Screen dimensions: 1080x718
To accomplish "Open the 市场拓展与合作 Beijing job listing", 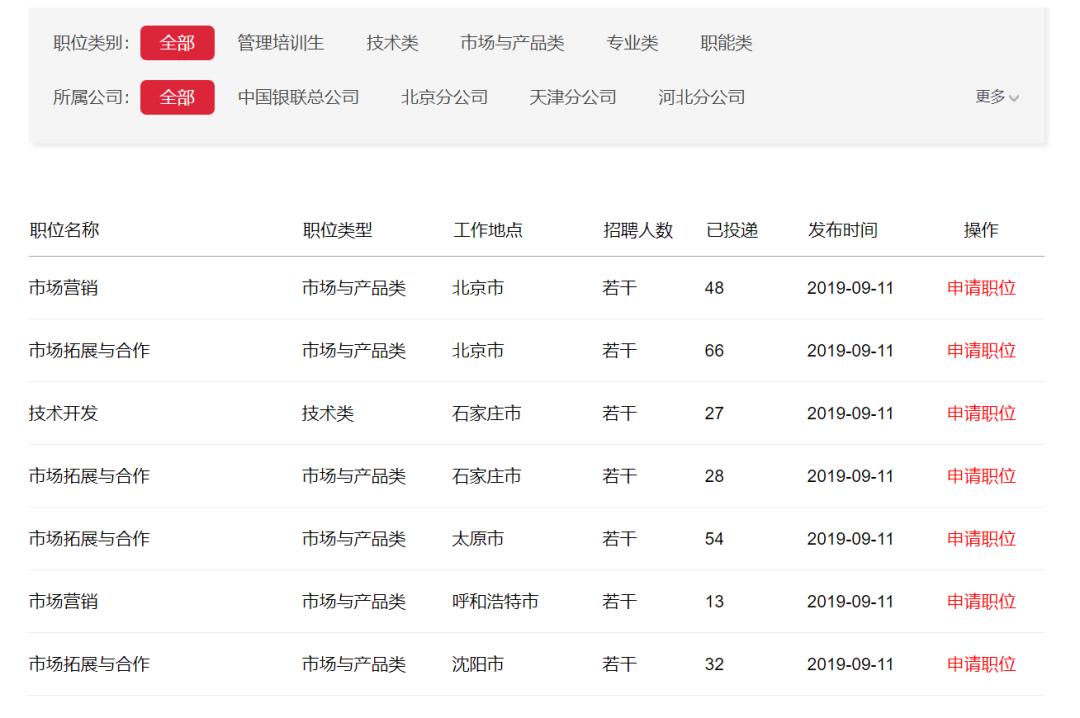I will click(92, 350).
